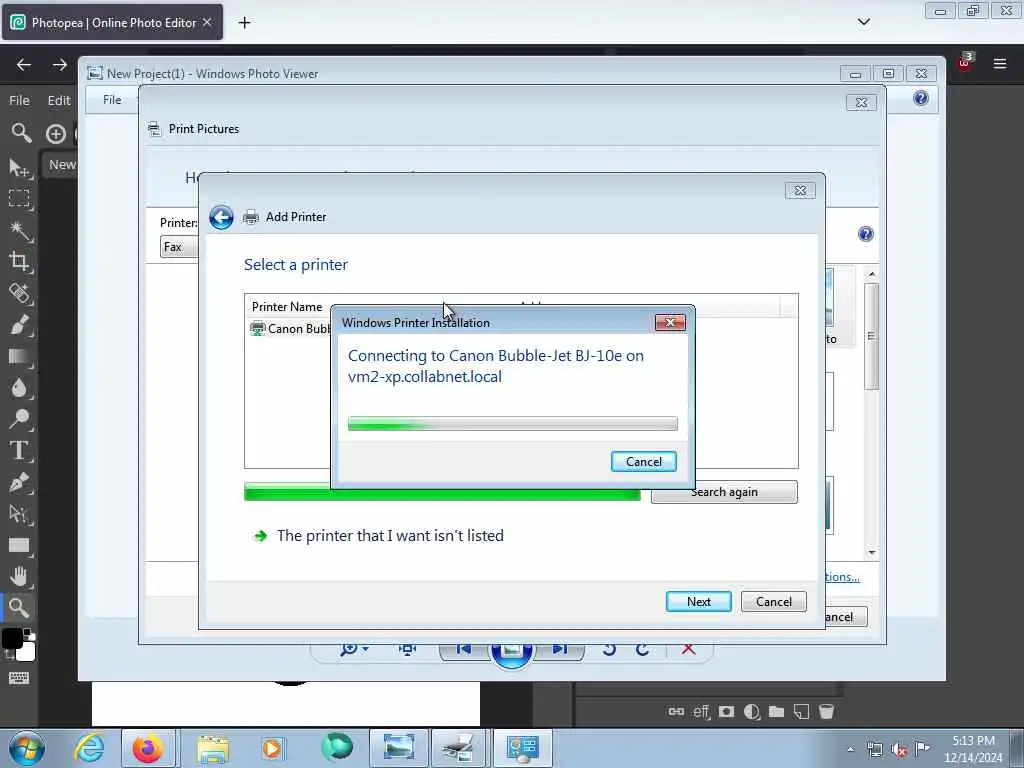
Task: Select the Gradient tool
Action: (x=19, y=357)
